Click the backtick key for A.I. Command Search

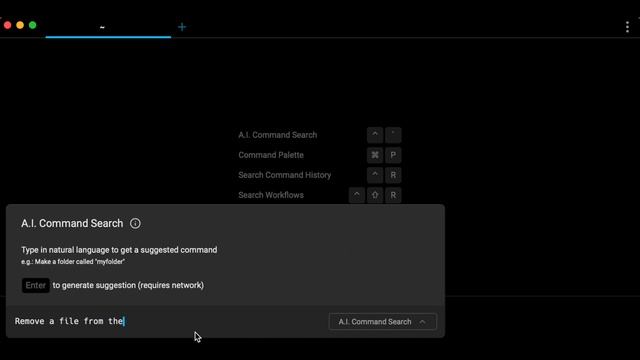(x=393, y=135)
